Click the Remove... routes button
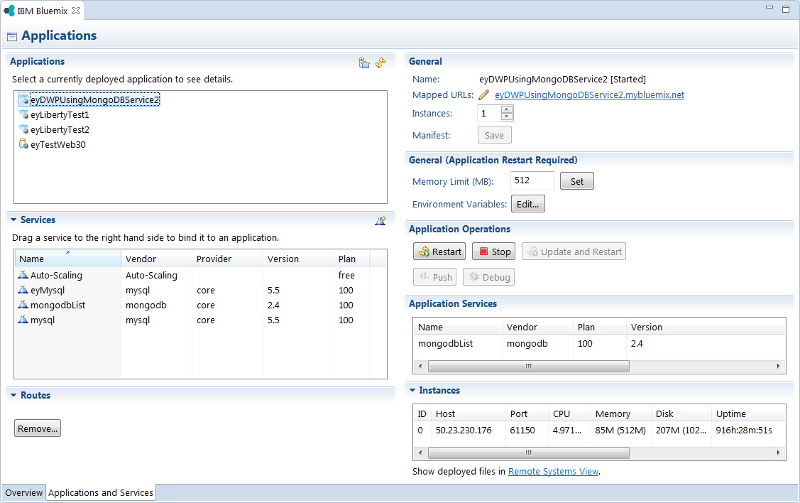This screenshot has width=800, height=503. click(x=37, y=429)
